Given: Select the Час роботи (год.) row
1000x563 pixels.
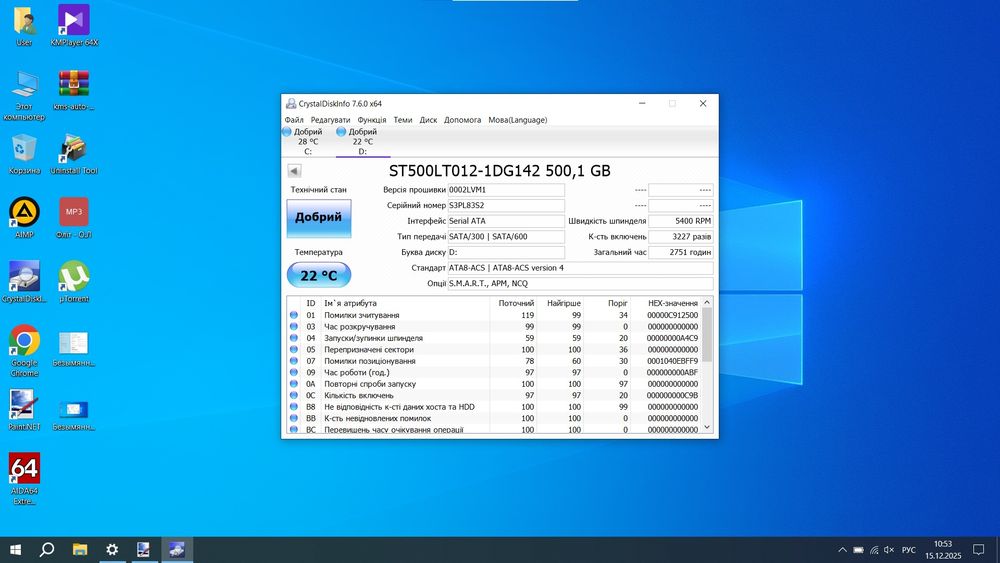Looking at the screenshot, I should click(x=494, y=372).
